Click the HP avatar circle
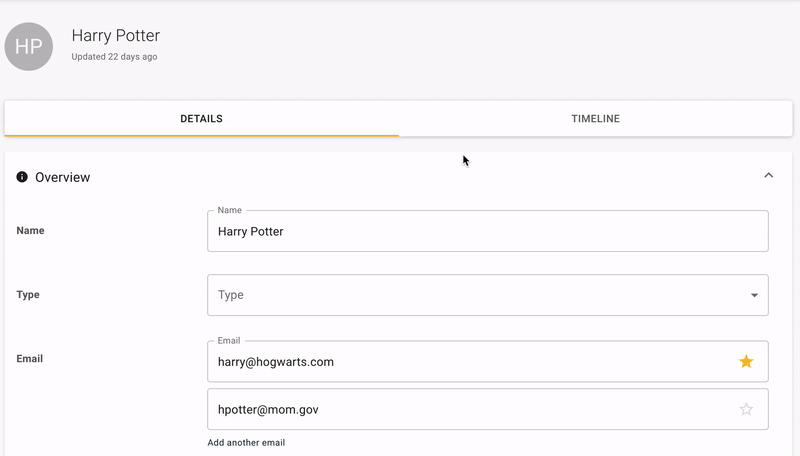 pyautogui.click(x=29, y=46)
